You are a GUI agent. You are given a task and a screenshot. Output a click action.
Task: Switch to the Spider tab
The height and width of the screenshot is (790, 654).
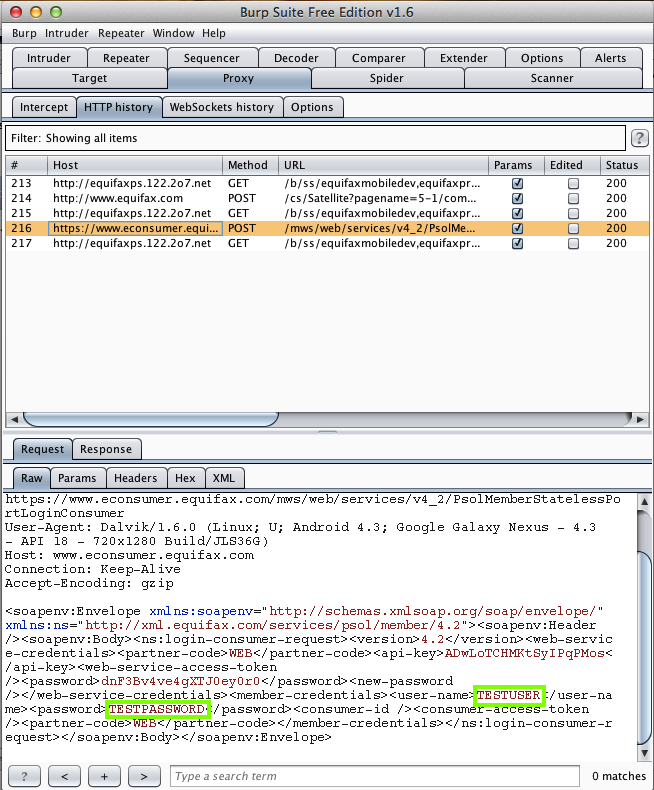[386, 78]
